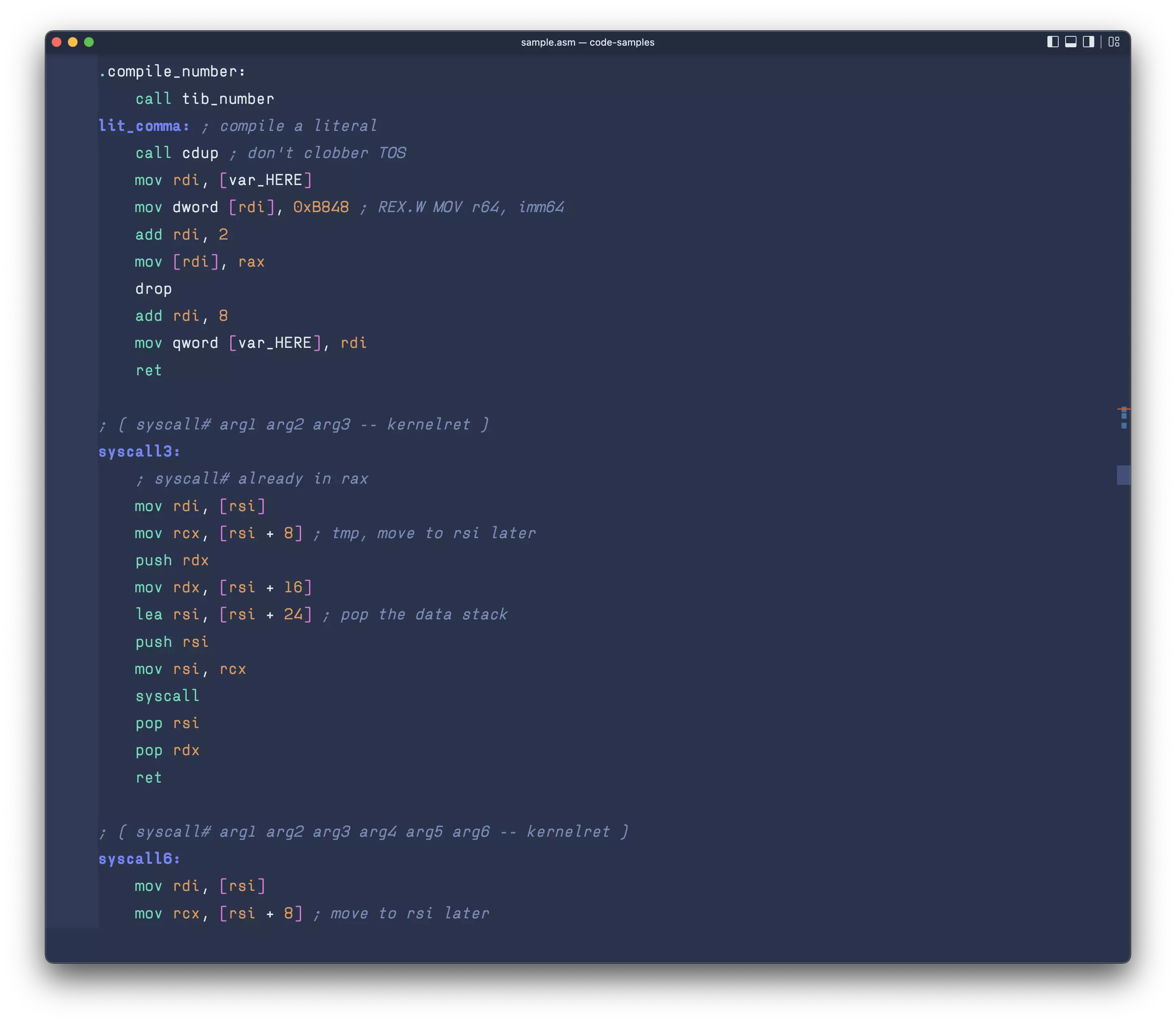
Task: Click comment REX.W MOV r64, imm64
Action: pos(462,207)
